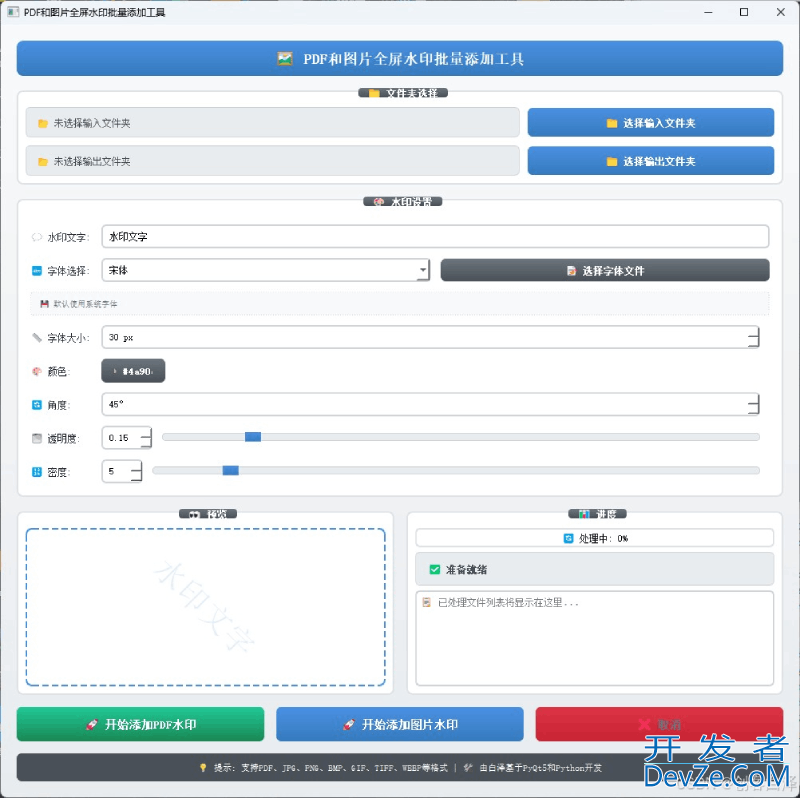This screenshot has height=798, width=800.
Task: Open the 宋体 font selection dropdown
Action: (423, 270)
